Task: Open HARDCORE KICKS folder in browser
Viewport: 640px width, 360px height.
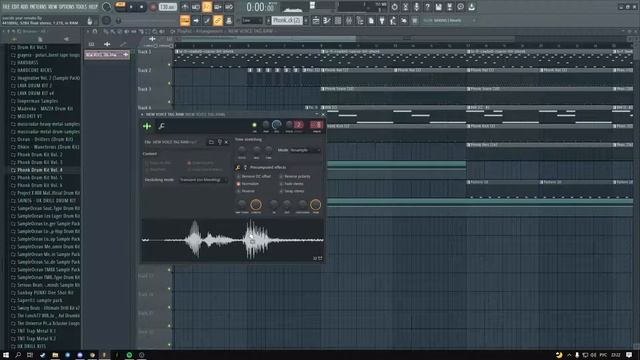Action: pyautogui.click(x=34, y=70)
